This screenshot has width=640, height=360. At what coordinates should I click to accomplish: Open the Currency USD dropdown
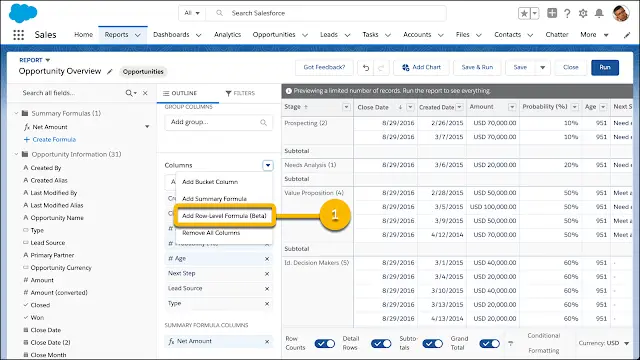coord(604,343)
